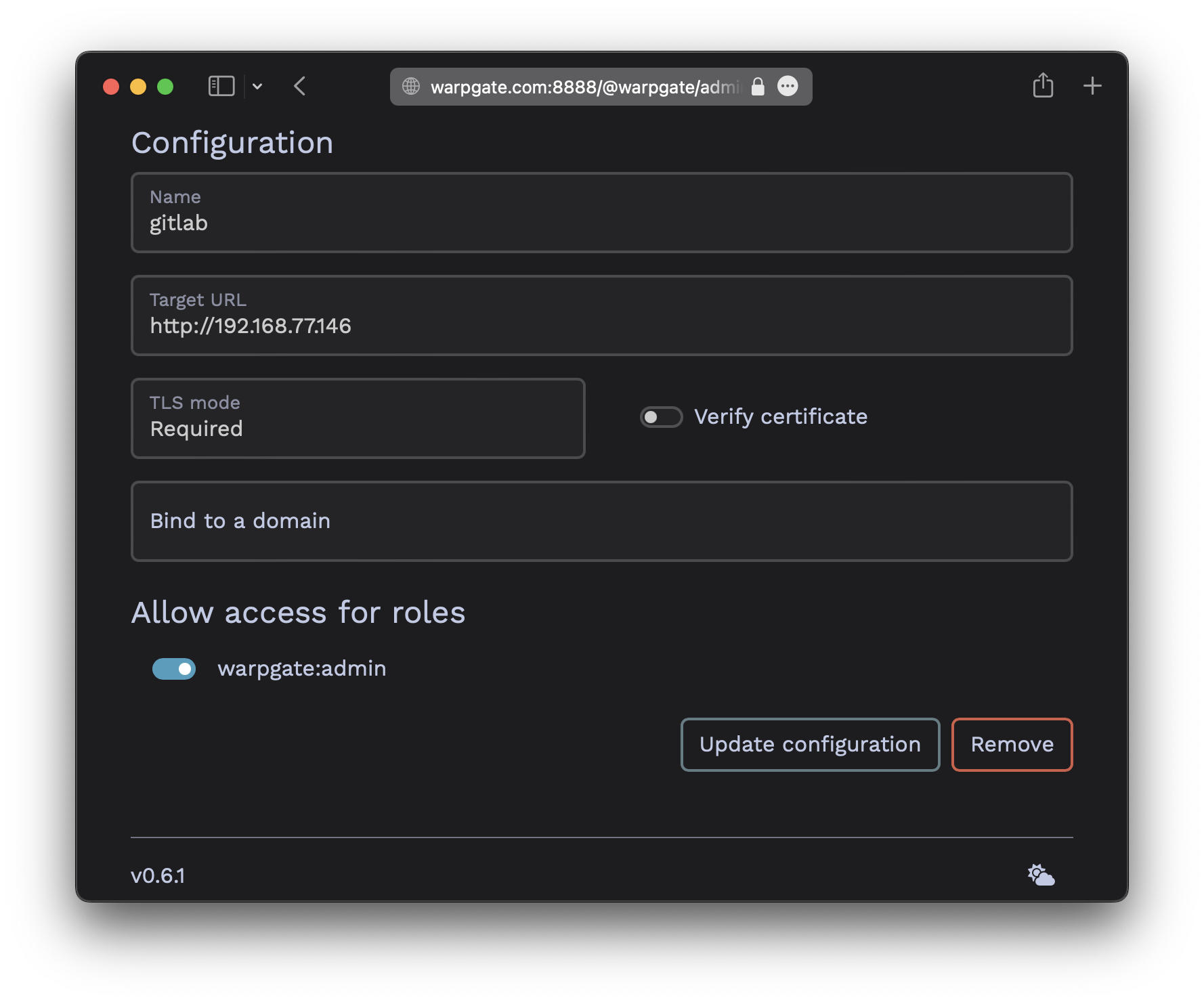The width and height of the screenshot is (1204, 1002).
Task: Click the globe icon in address bar
Action: pyautogui.click(x=411, y=86)
